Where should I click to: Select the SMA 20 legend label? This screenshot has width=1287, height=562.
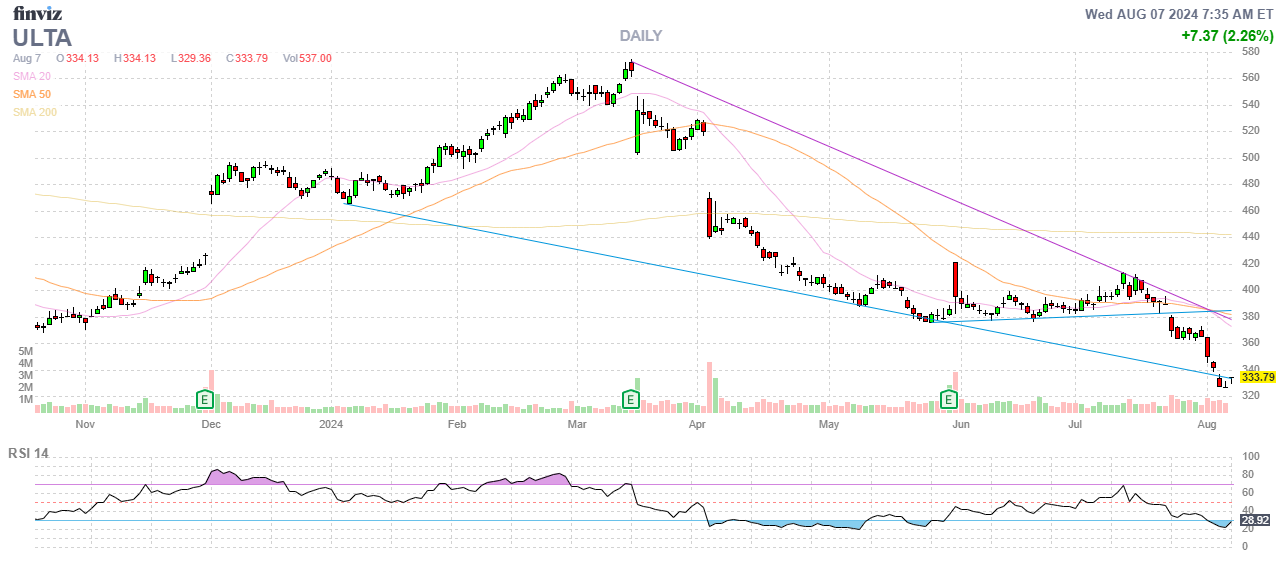click(31, 76)
